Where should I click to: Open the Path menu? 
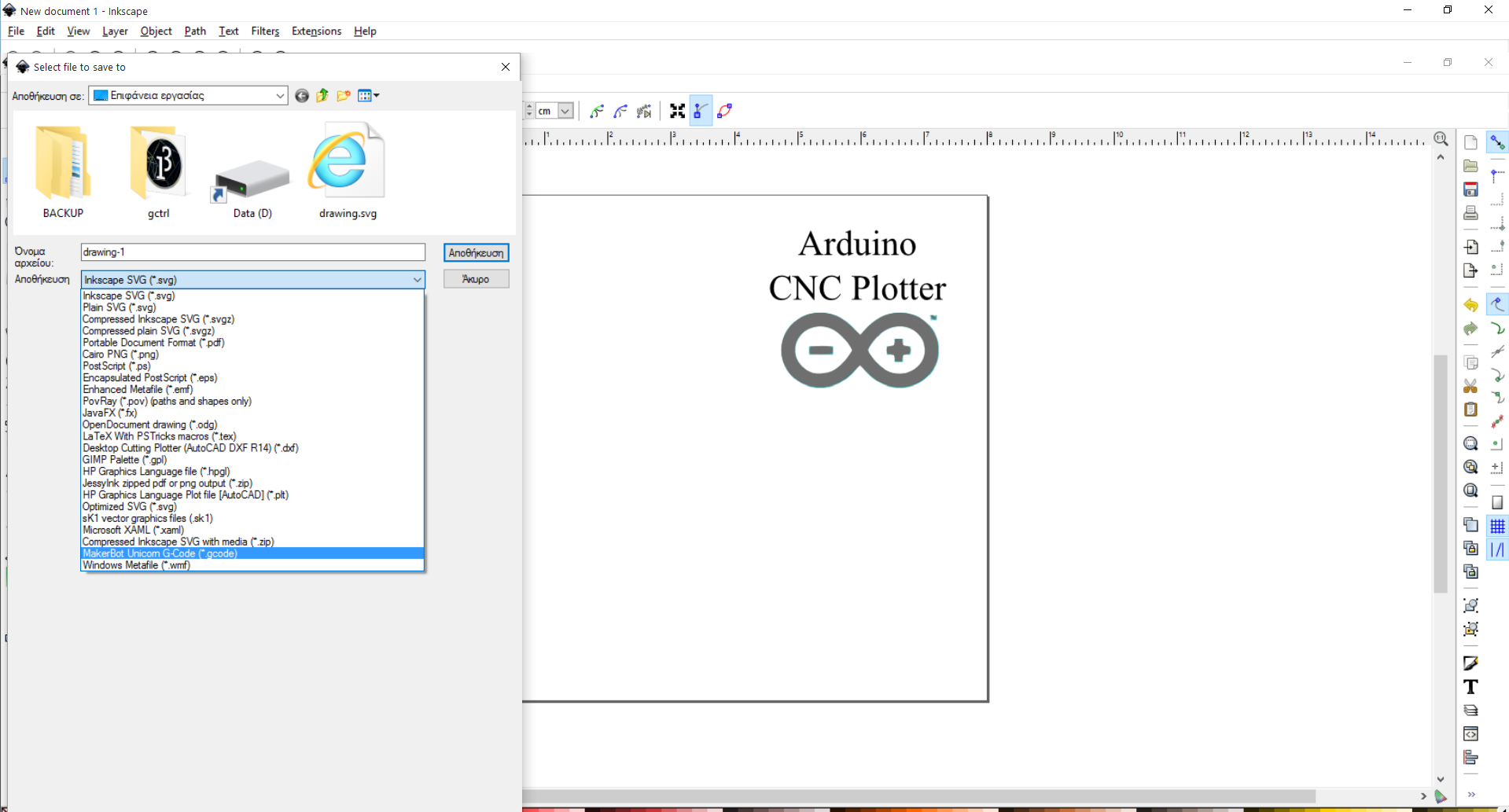[x=194, y=31]
